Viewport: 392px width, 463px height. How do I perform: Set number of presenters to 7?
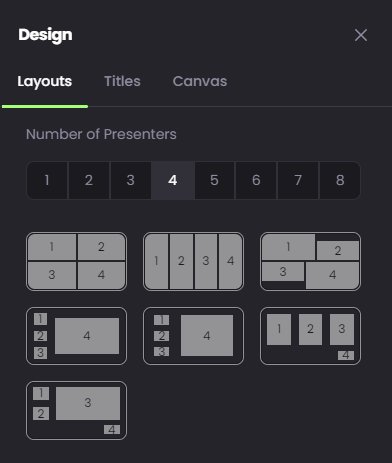pyautogui.click(x=298, y=180)
